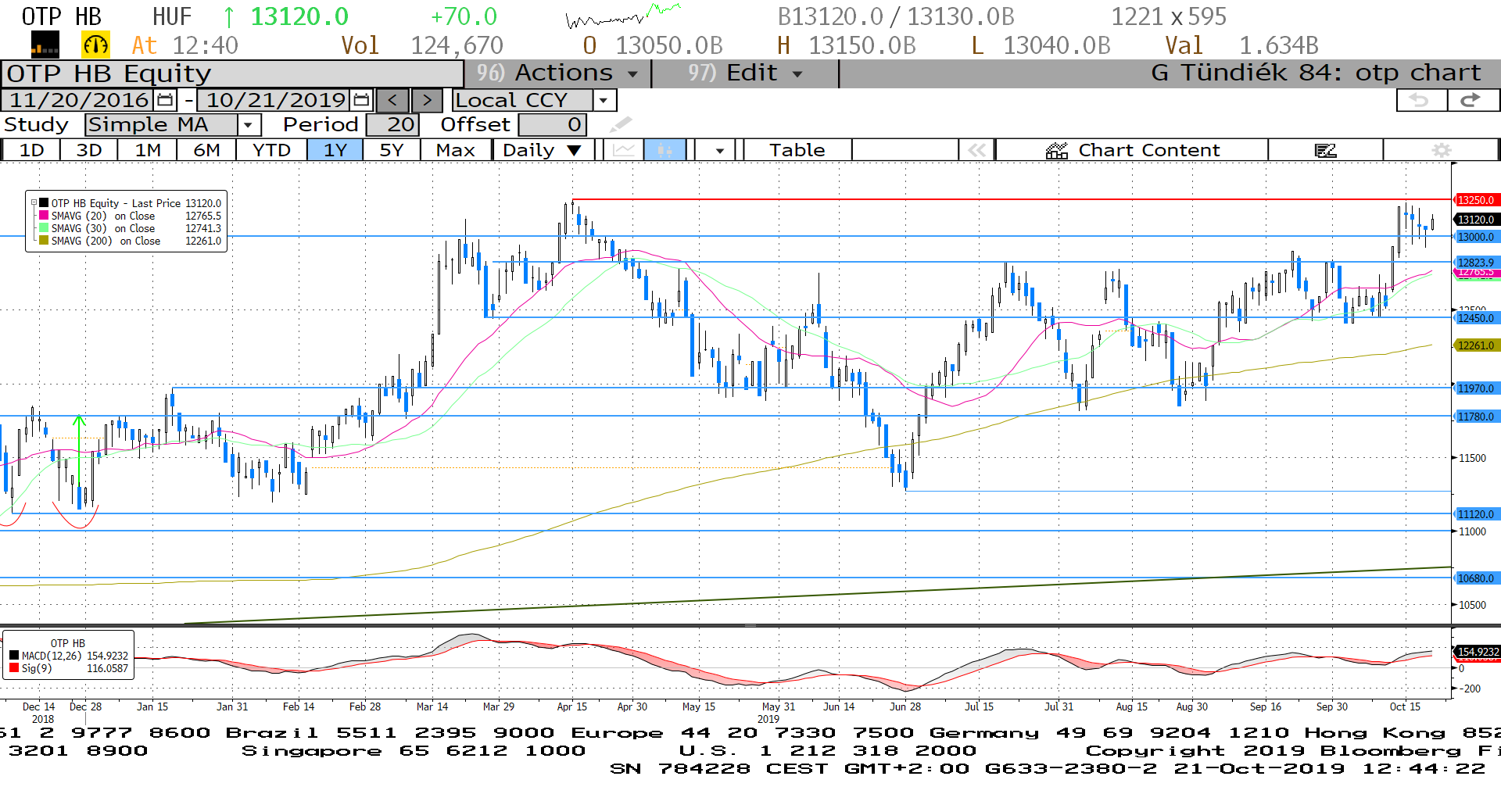The image size is (1501, 812).
Task: Go to next date range arrow
Action: click(x=426, y=100)
